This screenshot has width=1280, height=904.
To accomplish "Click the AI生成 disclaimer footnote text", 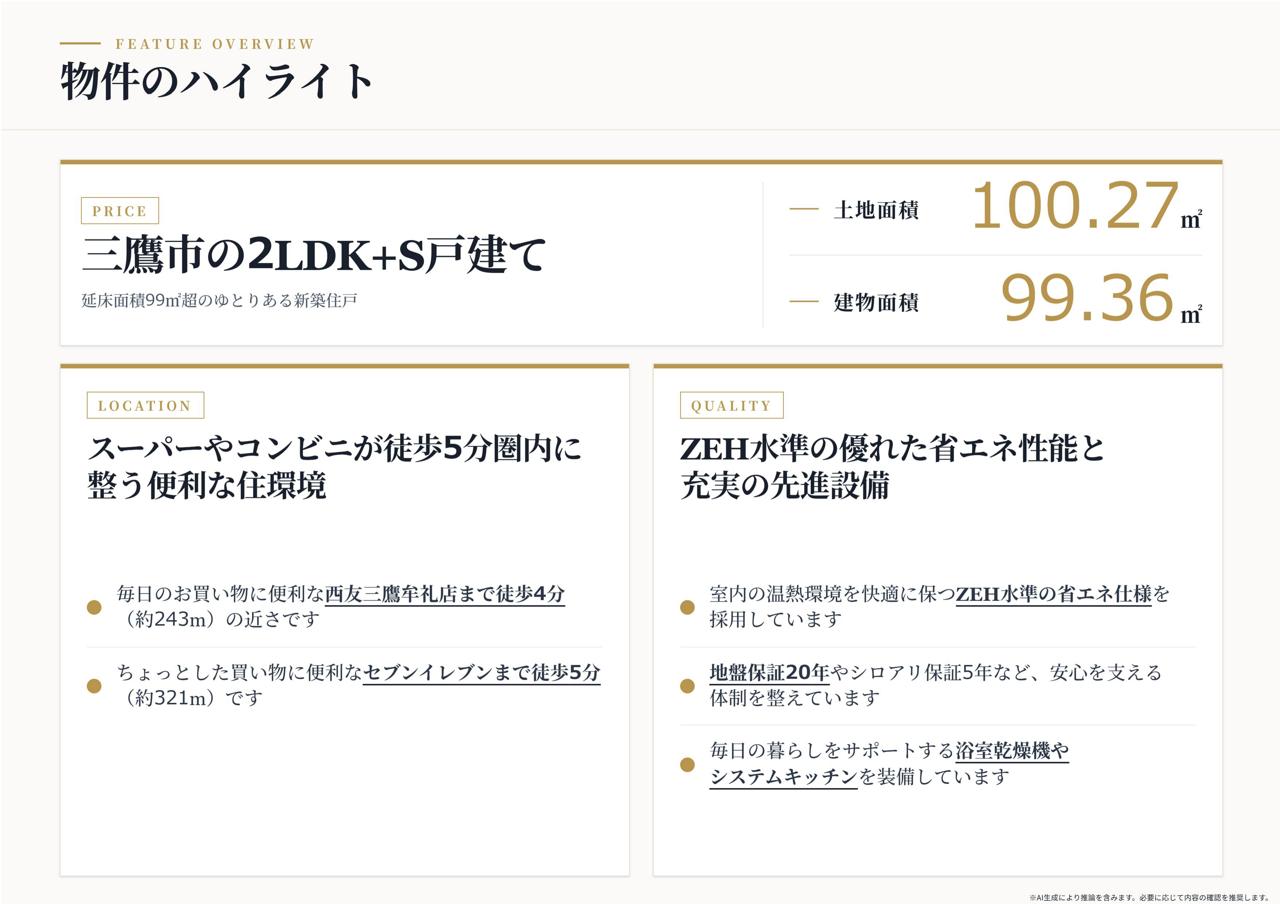I will point(1149,898).
